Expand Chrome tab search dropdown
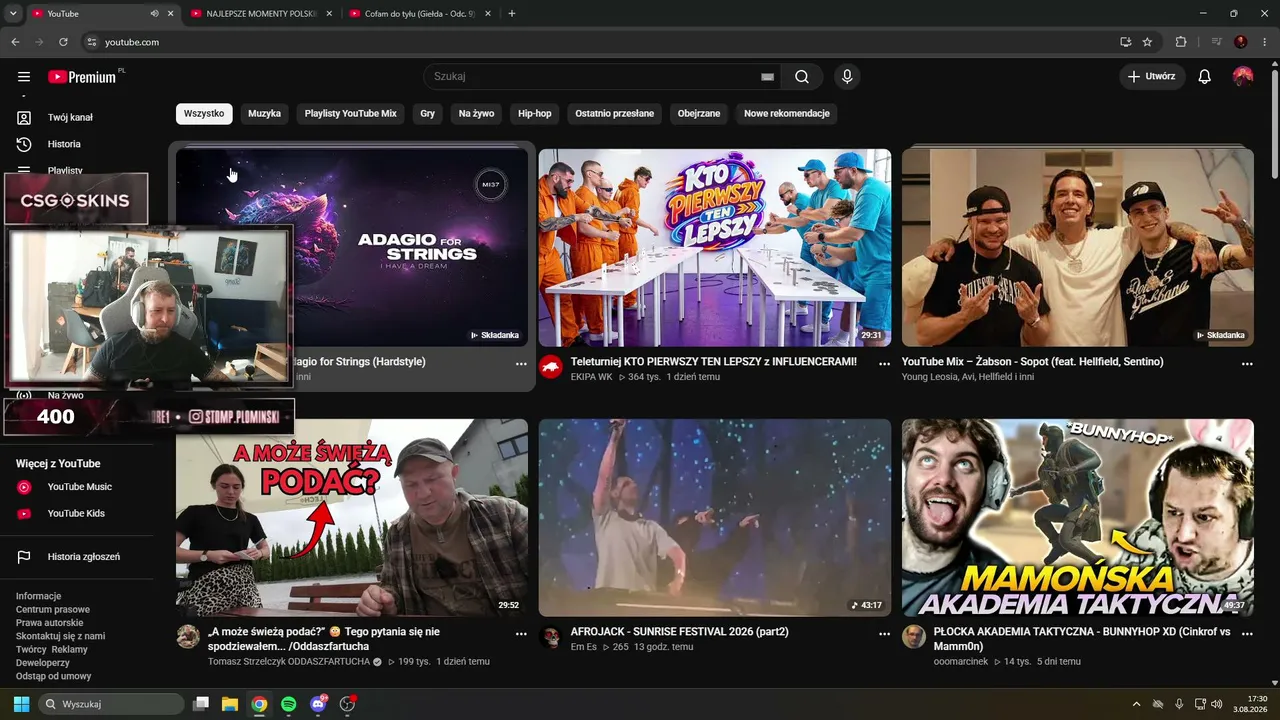The height and width of the screenshot is (720, 1280). [x=13, y=14]
